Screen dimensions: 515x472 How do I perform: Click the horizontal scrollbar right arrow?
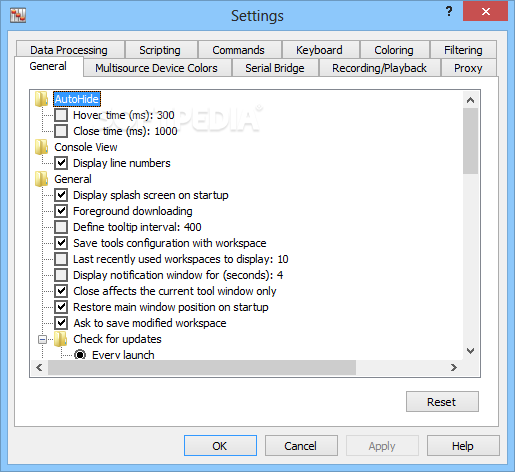(454, 368)
